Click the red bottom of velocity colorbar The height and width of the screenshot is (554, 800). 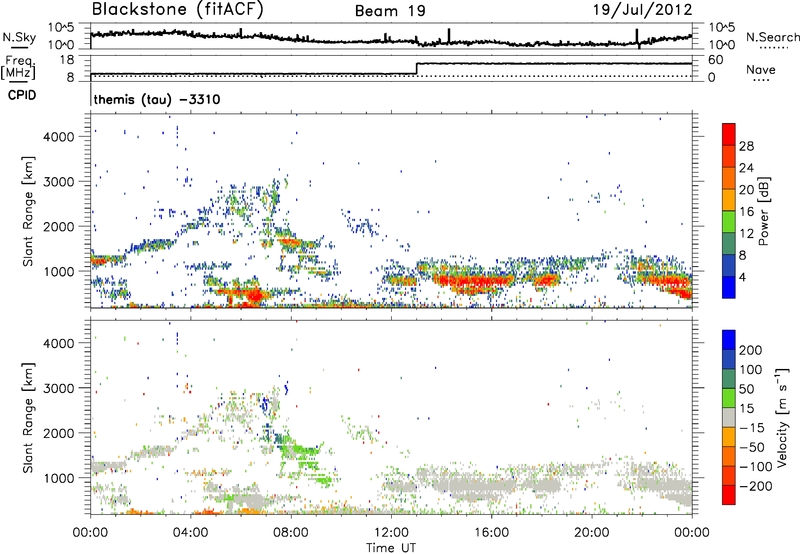(x=729, y=495)
